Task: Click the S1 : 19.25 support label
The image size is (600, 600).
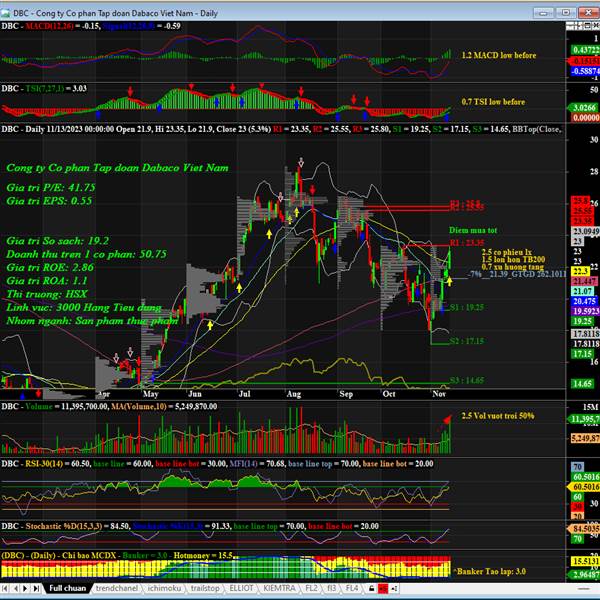Action: (x=467, y=307)
